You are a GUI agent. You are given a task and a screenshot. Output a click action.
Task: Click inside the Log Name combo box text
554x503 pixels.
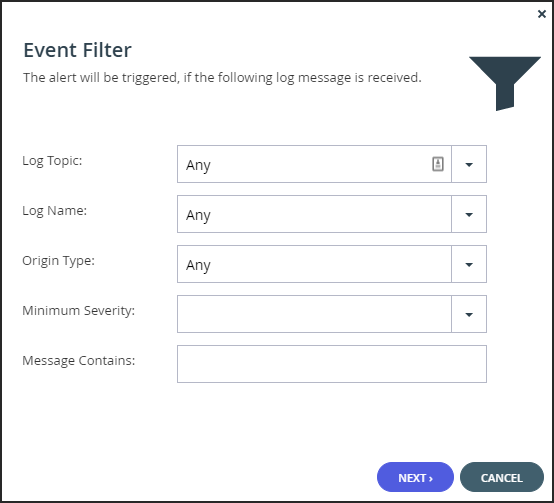(314, 214)
